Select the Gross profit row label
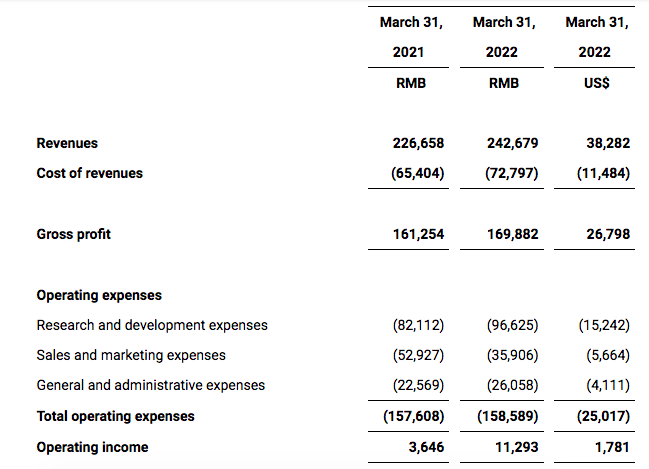The height and width of the screenshot is (469, 649). coord(73,234)
